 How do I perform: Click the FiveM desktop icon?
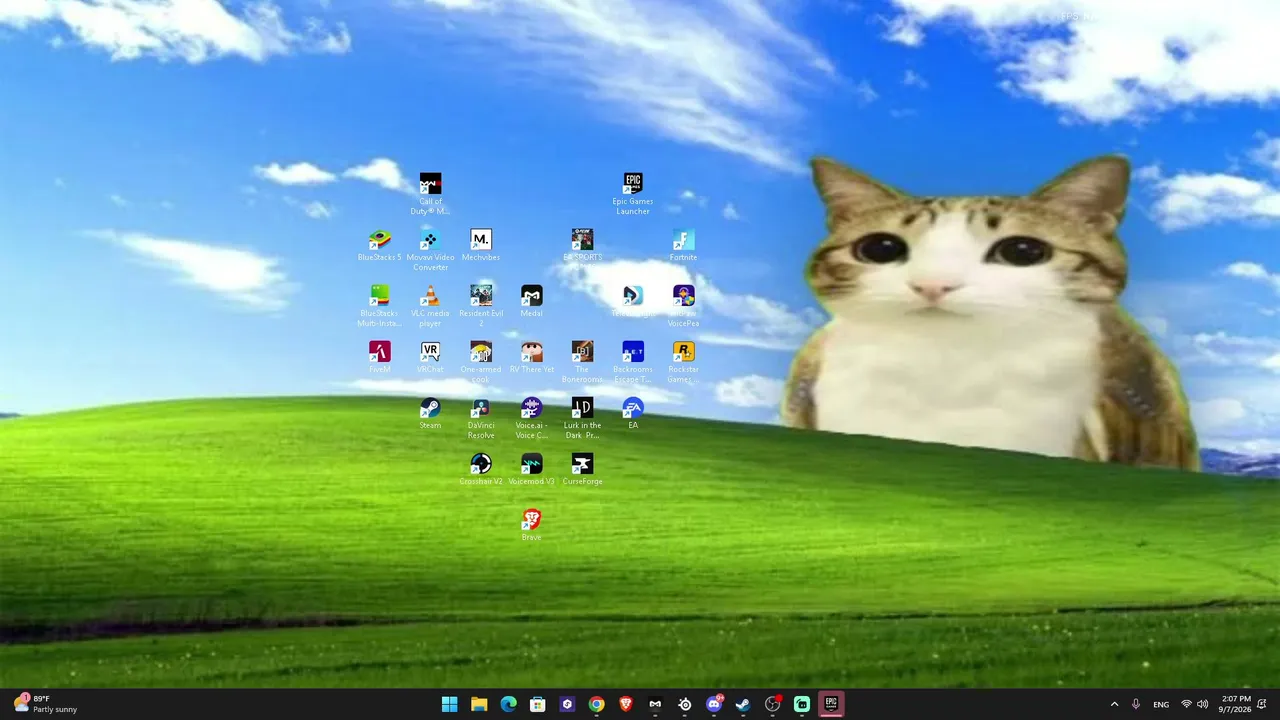pyautogui.click(x=379, y=358)
